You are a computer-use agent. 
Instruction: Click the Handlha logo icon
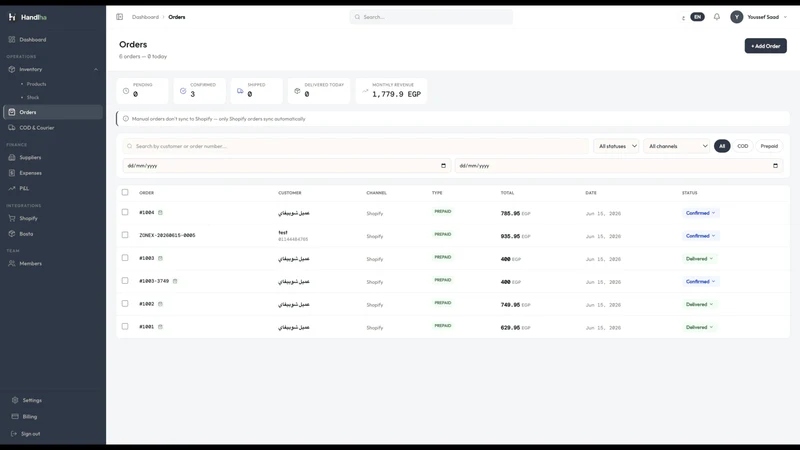pyautogui.click(x=12, y=17)
